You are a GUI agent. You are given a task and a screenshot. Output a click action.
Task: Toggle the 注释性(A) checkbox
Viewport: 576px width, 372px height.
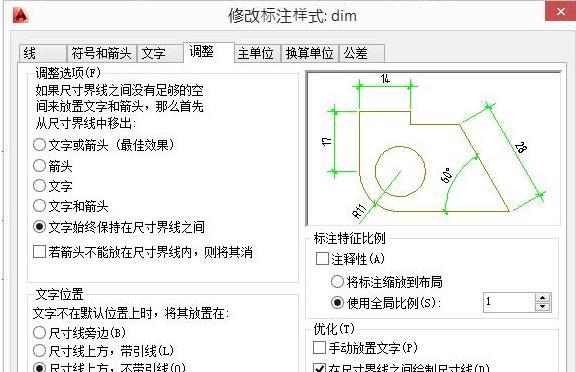click(322, 259)
